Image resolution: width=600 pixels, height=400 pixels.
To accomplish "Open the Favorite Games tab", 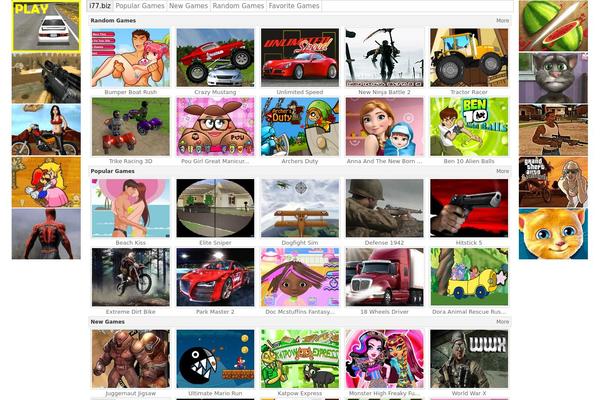I will (294, 6).
